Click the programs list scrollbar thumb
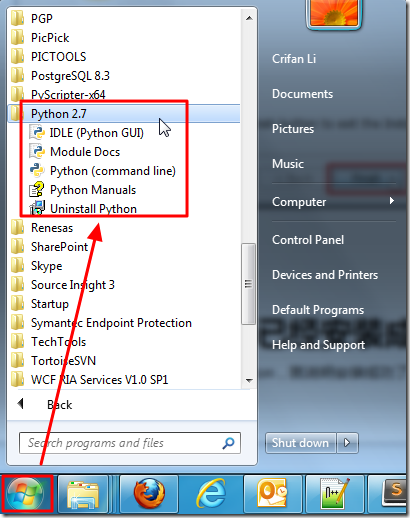 click(x=248, y=284)
